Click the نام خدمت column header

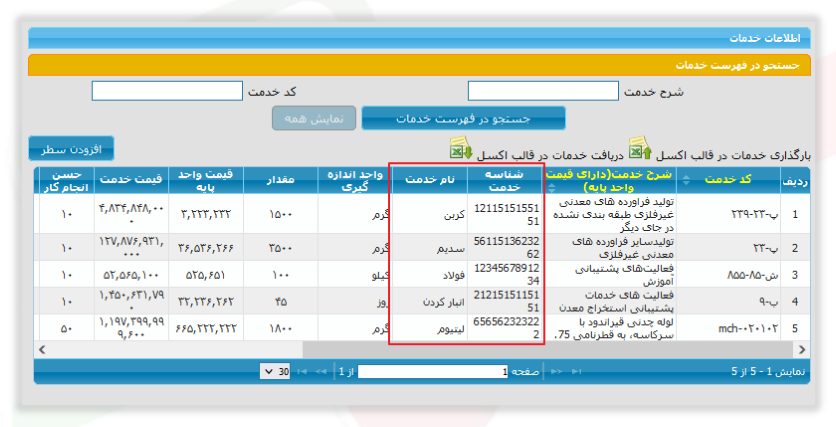tap(430, 180)
